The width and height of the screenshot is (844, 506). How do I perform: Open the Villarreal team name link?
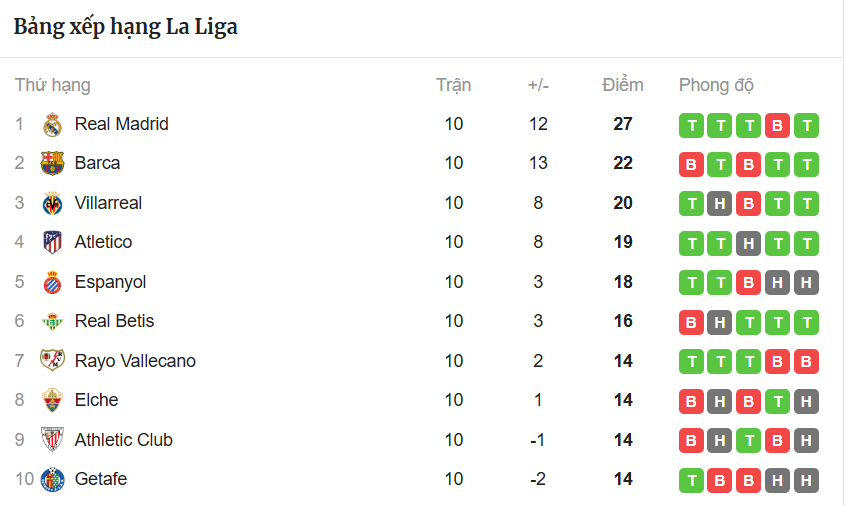pos(108,203)
